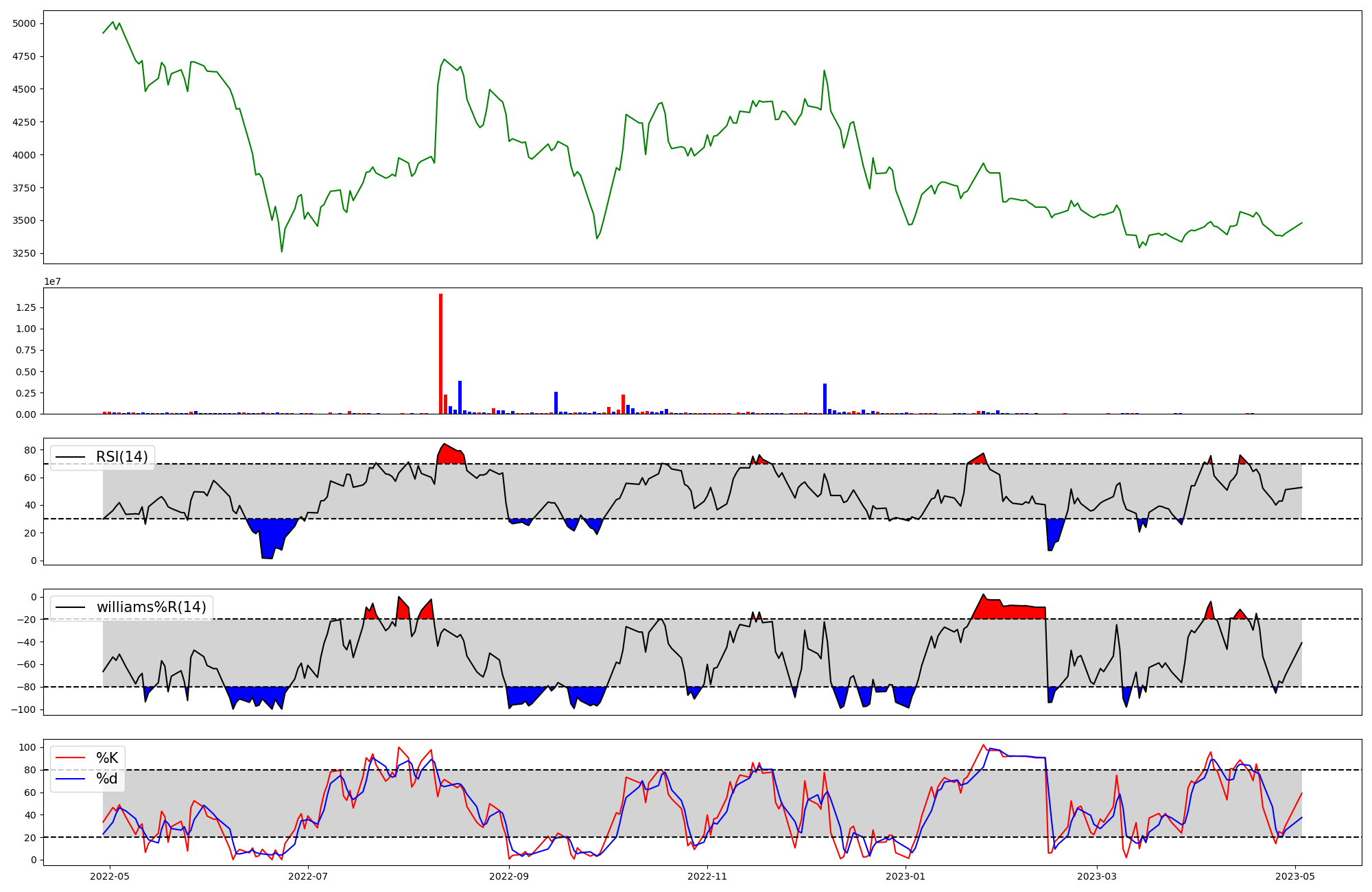Click the 1.25 volume axis tick
1372x892 pixels.
(25, 307)
